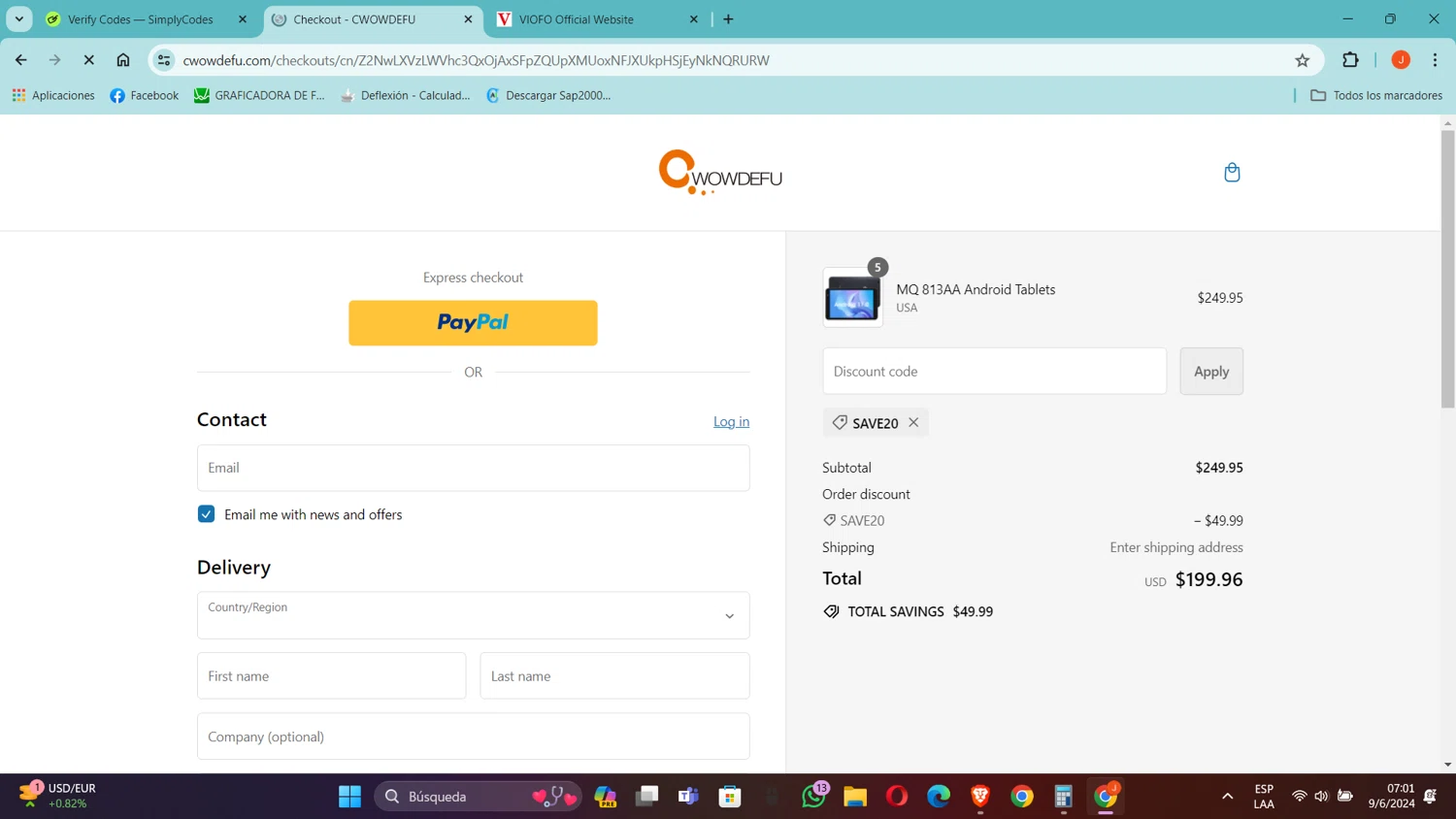The width and height of the screenshot is (1456, 819).
Task: Open the Facebook bookmark
Action: (x=145, y=95)
